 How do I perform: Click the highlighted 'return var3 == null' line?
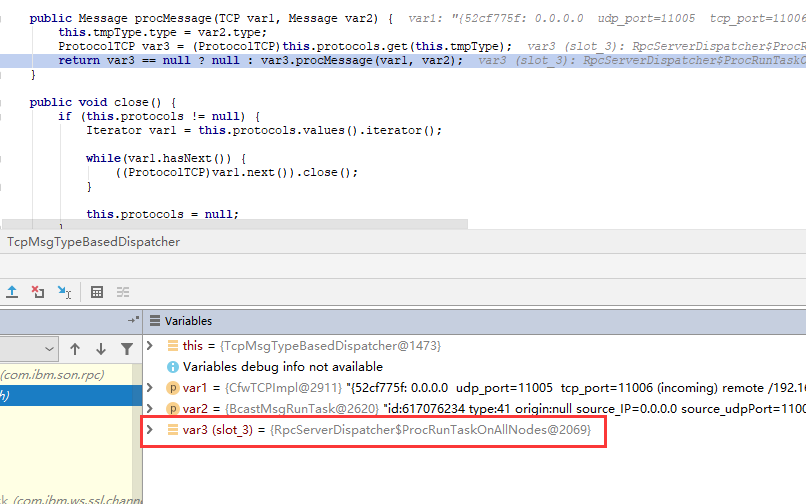point(260,61)
